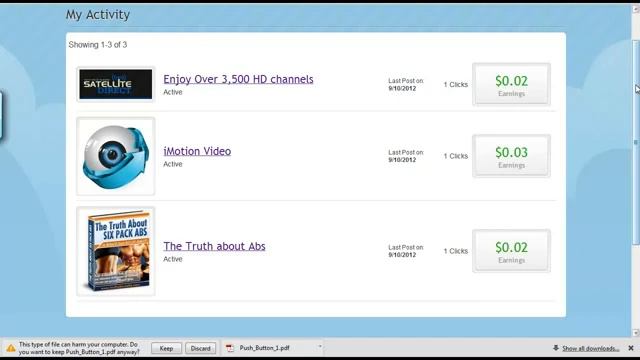
Task: Click the Last Post date for Truth about Abs
Action: click(x=402, y=255)
